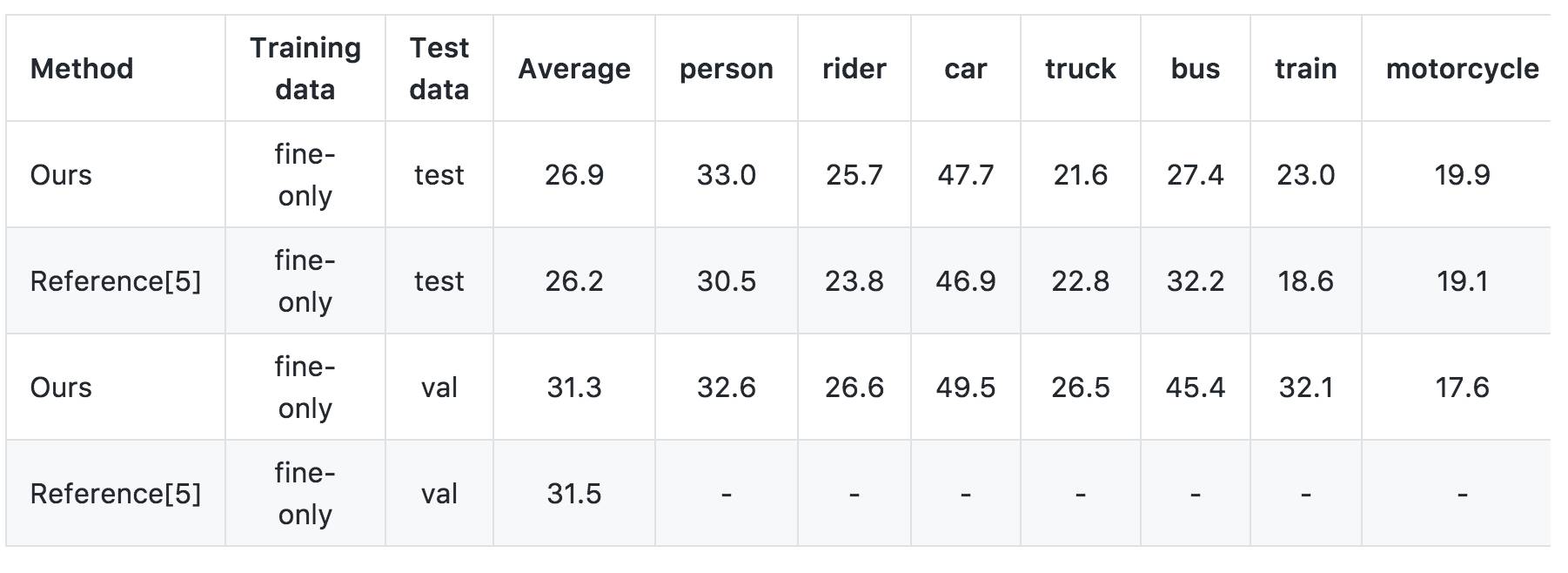Select the train column header
1568x573 pixels.
(x=1305, y=69)
